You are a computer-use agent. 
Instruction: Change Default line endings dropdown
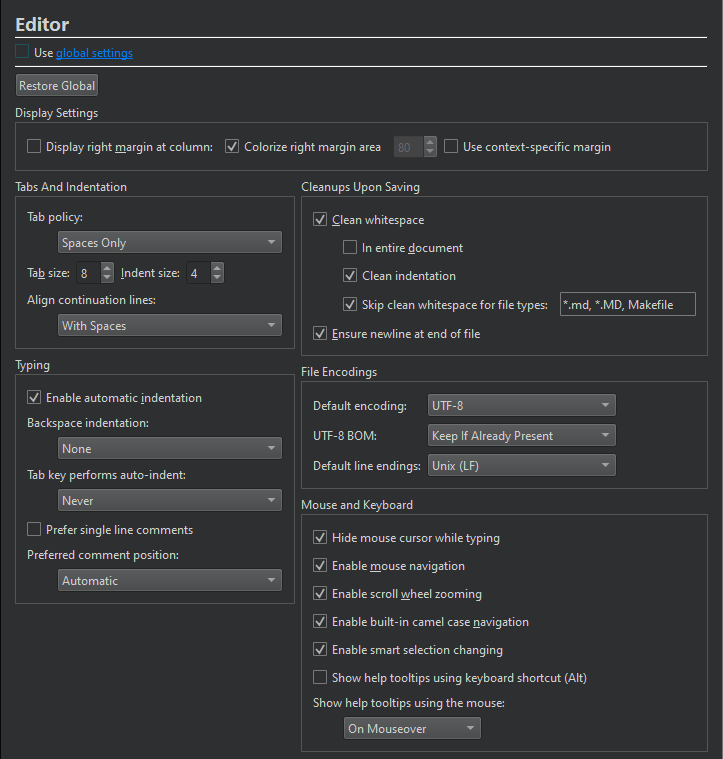[x=521, y=466]
